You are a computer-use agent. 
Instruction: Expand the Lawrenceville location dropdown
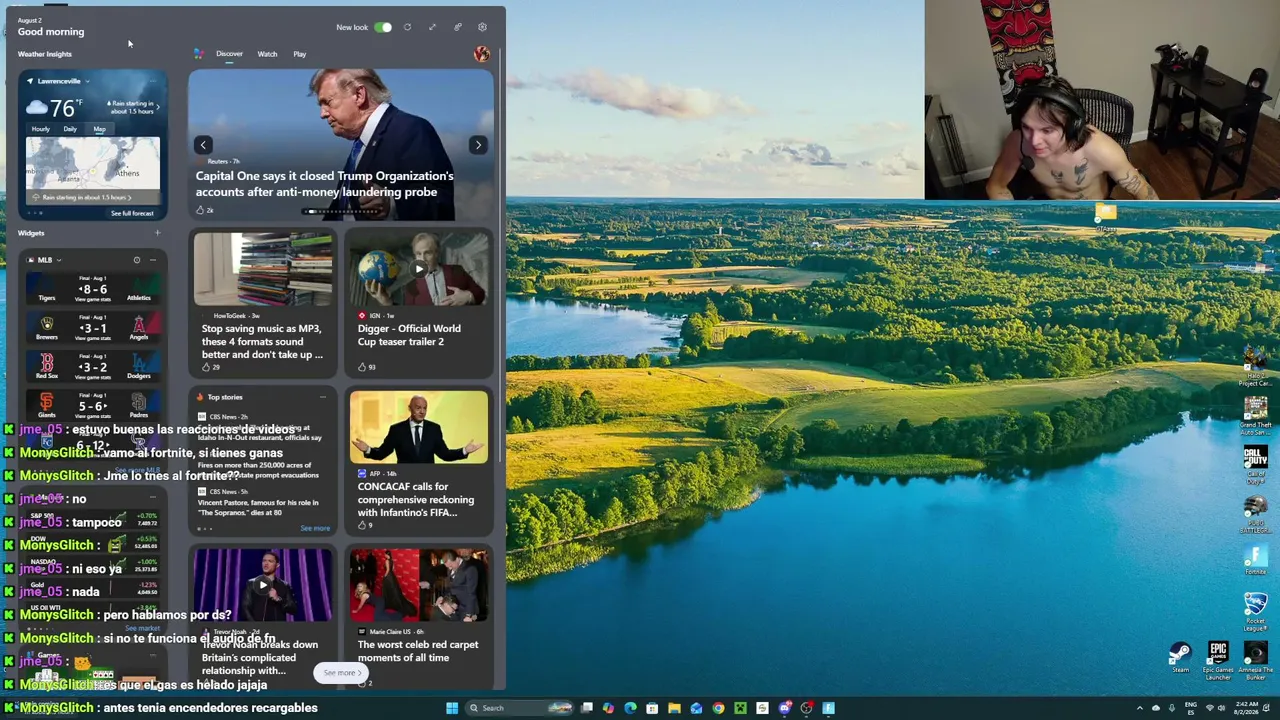[87, 81]
